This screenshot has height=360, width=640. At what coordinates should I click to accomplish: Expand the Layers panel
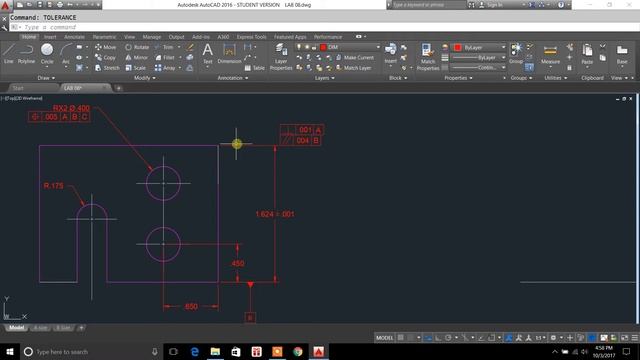(324, 78)
